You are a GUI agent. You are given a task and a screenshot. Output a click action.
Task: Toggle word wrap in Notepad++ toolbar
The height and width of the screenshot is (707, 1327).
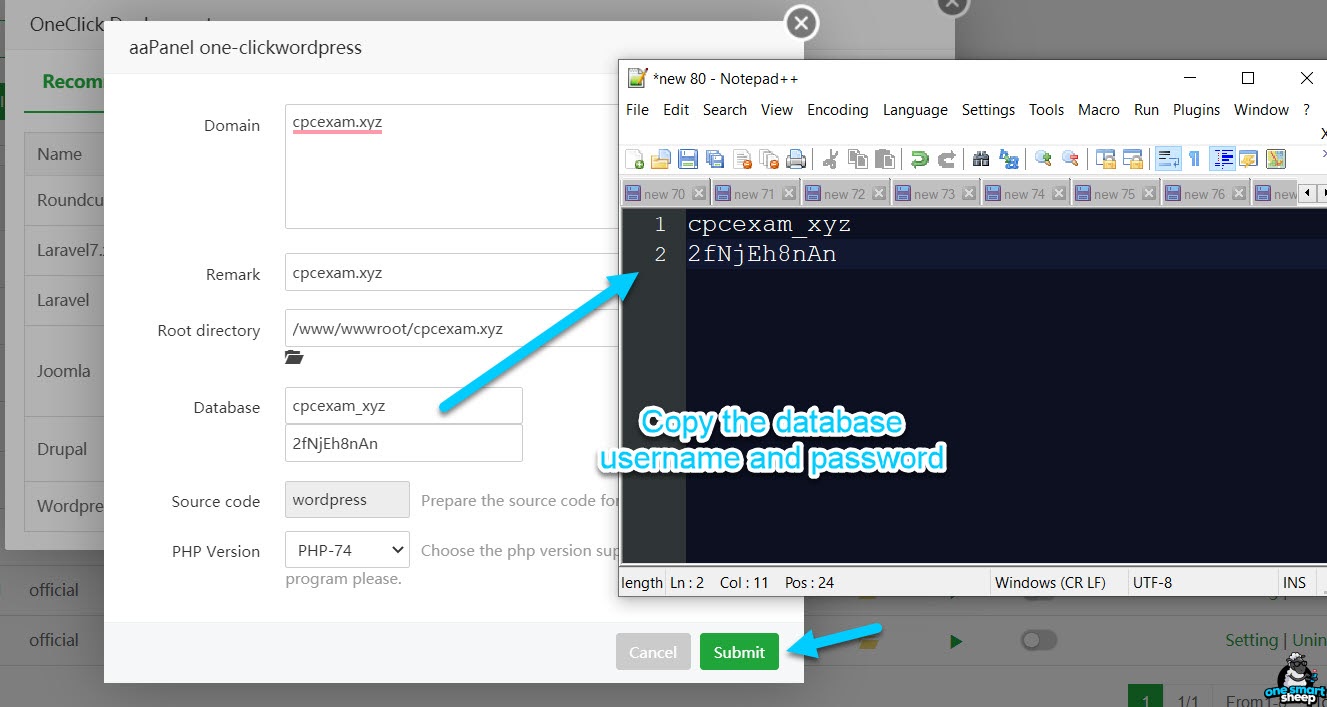point(1168,159)
